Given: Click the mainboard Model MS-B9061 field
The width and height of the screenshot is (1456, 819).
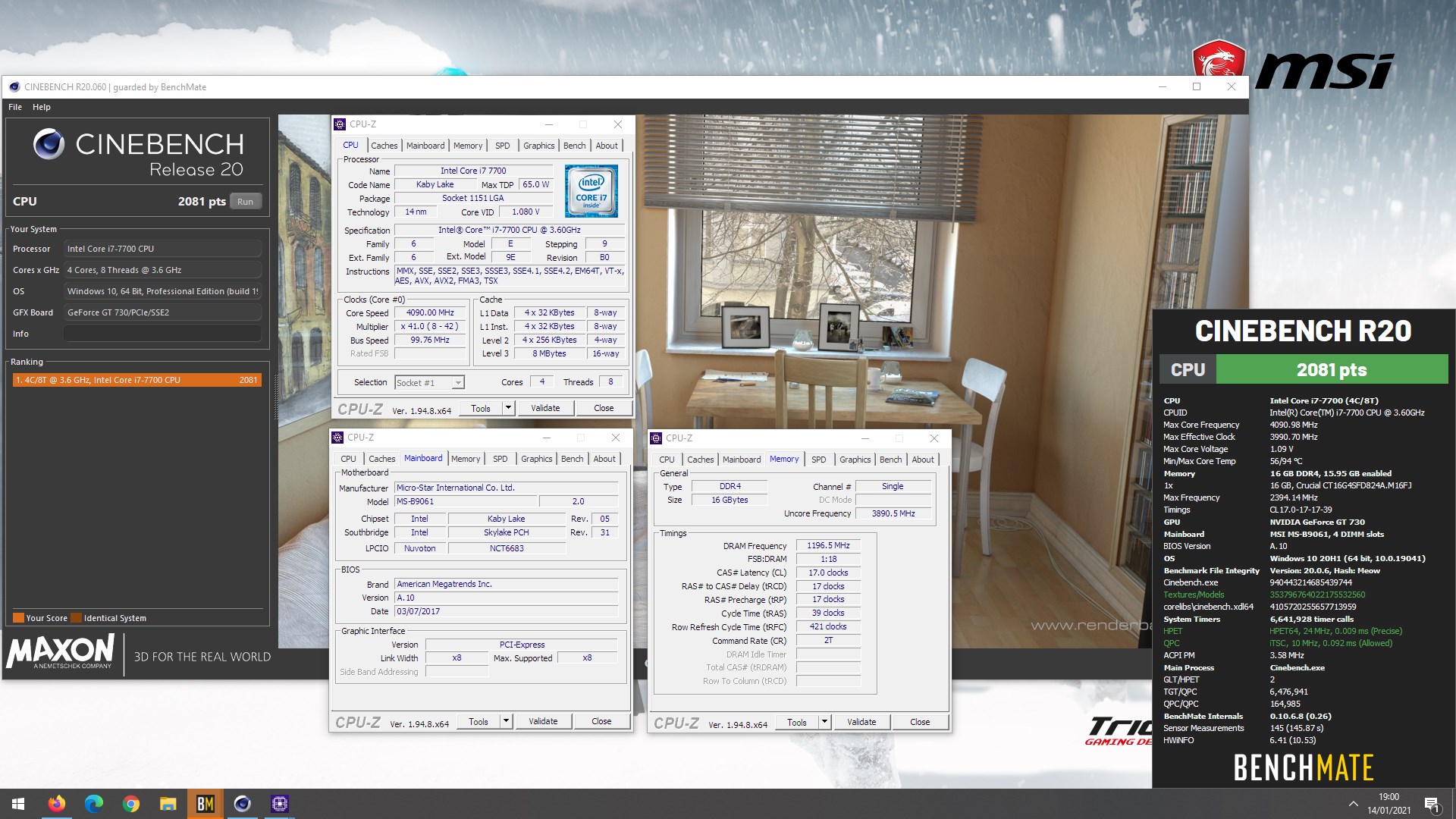Looking at the screenshot, I should (x=466, y=502).
